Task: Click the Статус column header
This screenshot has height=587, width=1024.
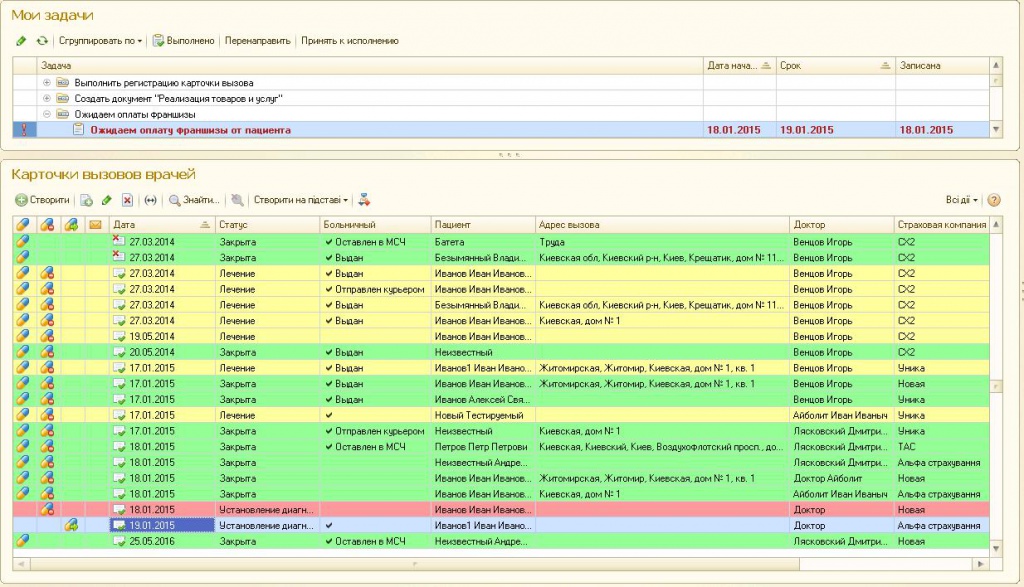Action: [268, 225]
